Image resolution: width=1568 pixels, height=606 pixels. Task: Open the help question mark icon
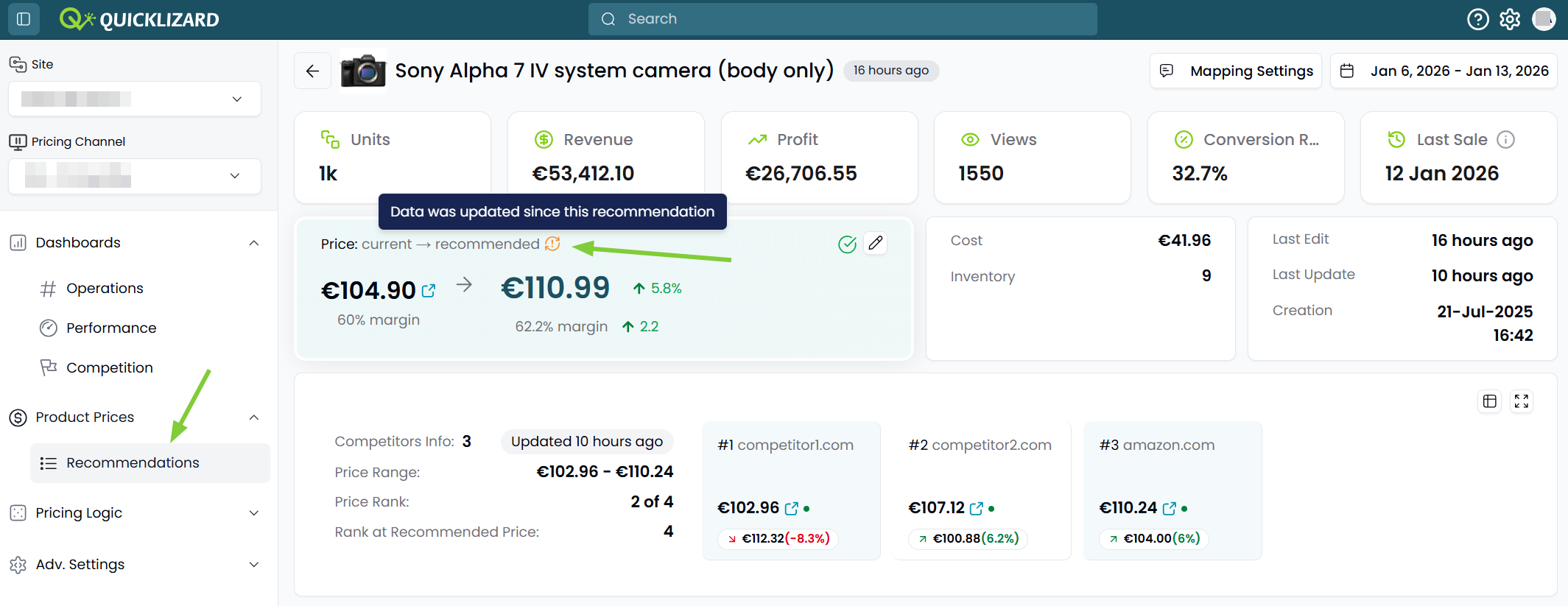tap(1477, 19)
